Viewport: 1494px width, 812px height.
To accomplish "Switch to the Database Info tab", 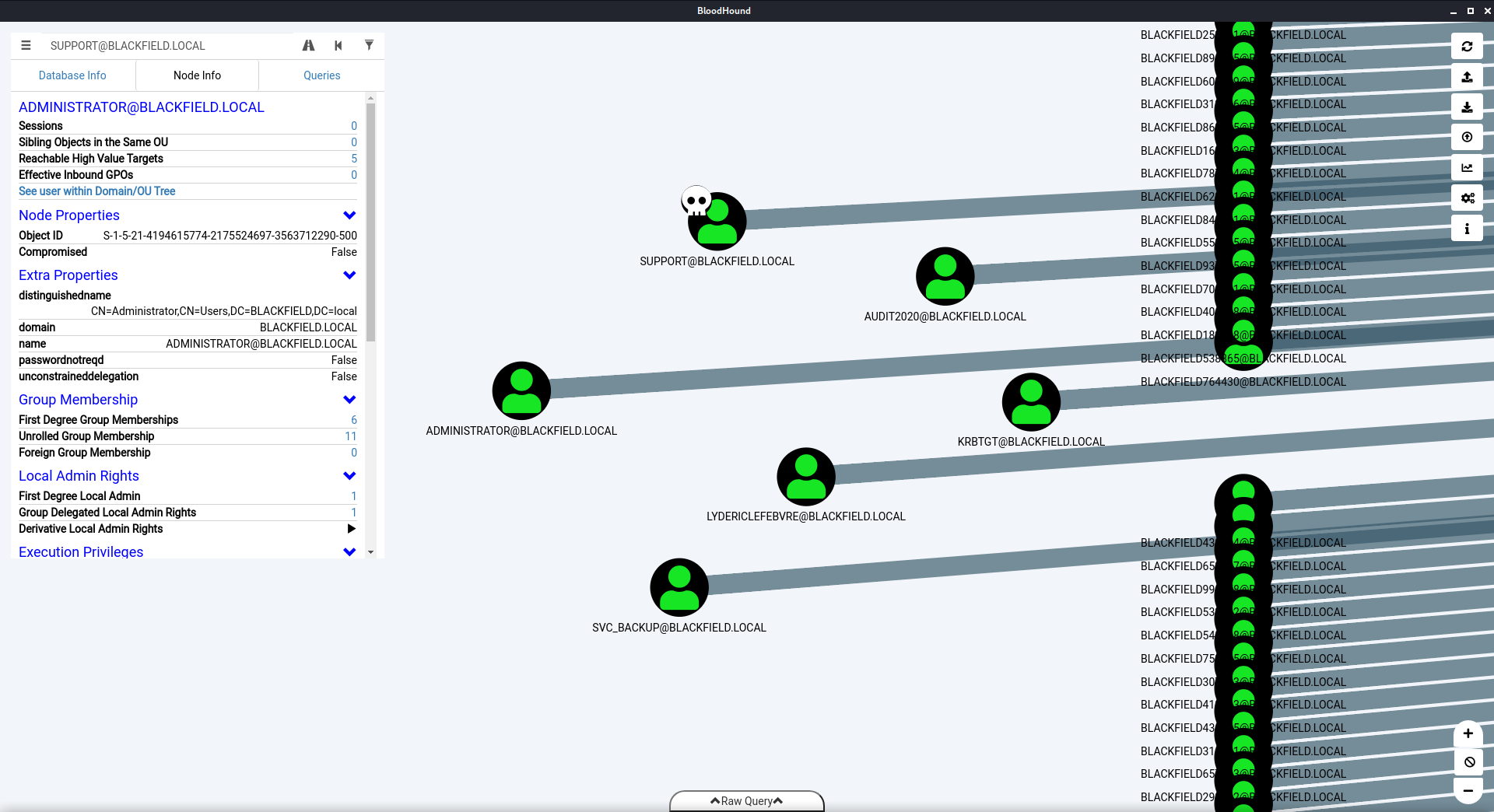I will tap(72, 75).
